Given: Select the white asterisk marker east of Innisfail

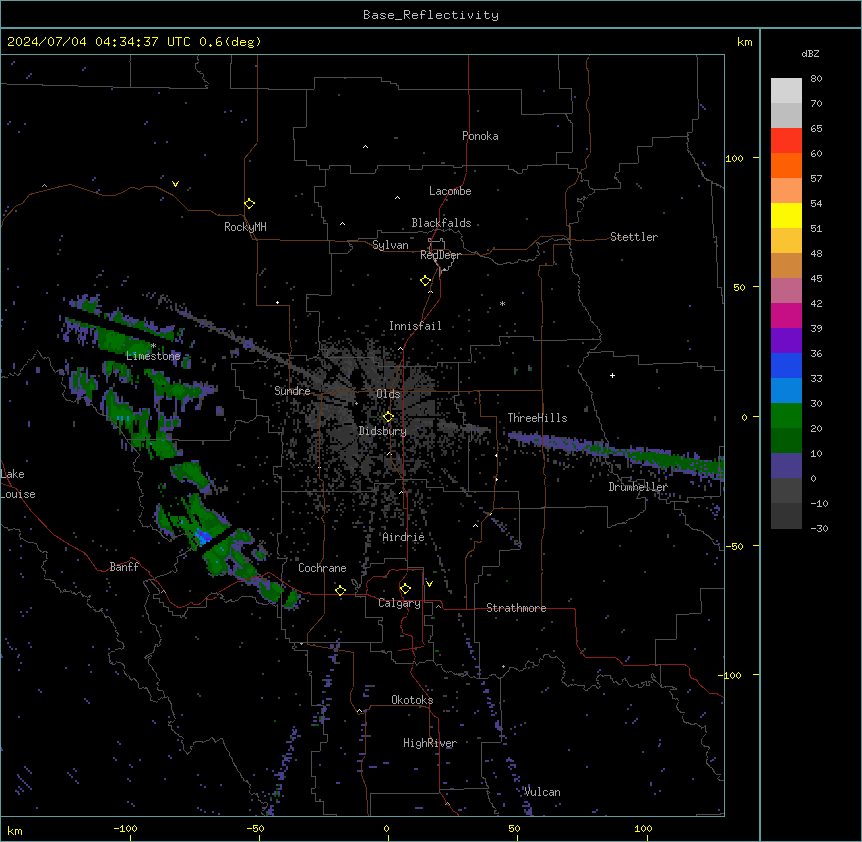Looking at the screenshot, I should (x=502, y=303).
